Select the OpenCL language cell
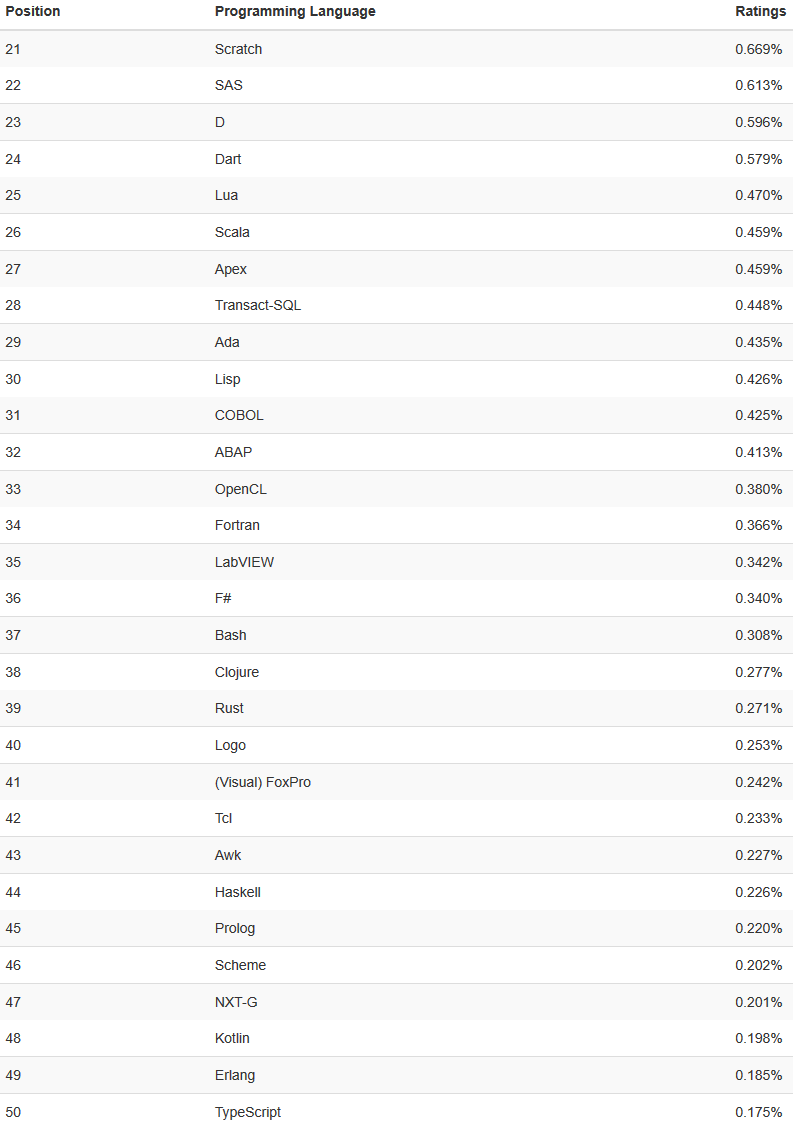793x1130 pixels. (x=241, y=489)
